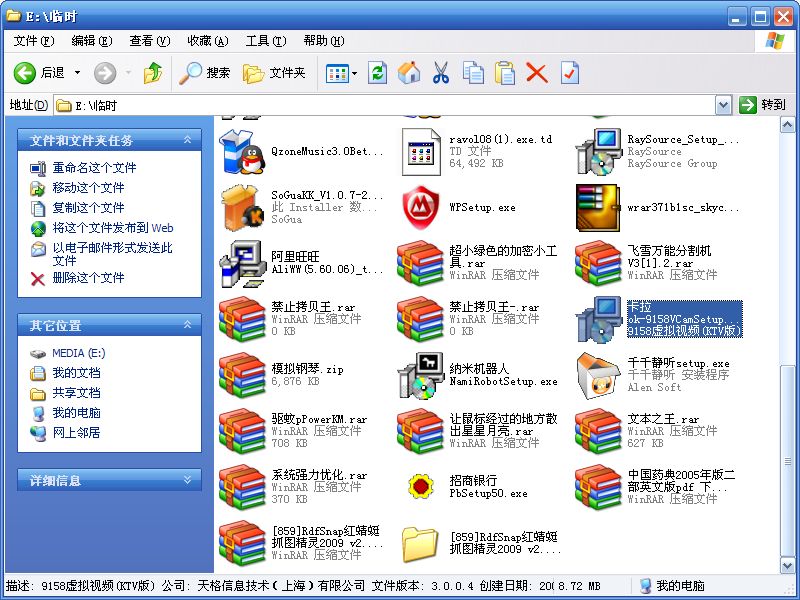Open the 工具(T) menu
800x600 pixels.
pyautogui.click(x=266, y=41)
